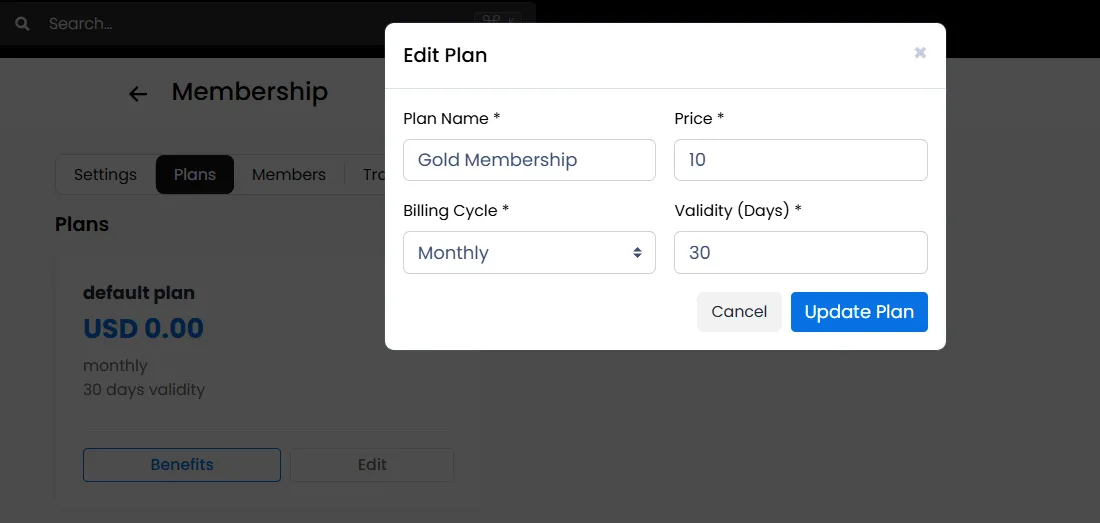Viewport: 1100px width, 523px height.
Task: Click the Update Plan button
Action: [x=859, y=312]
